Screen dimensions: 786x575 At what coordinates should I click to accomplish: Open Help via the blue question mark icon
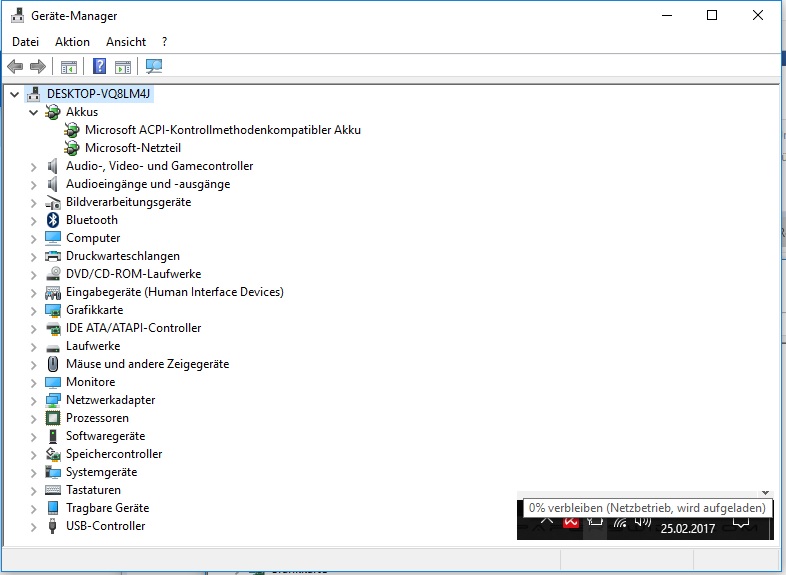[x=100, y=66]
